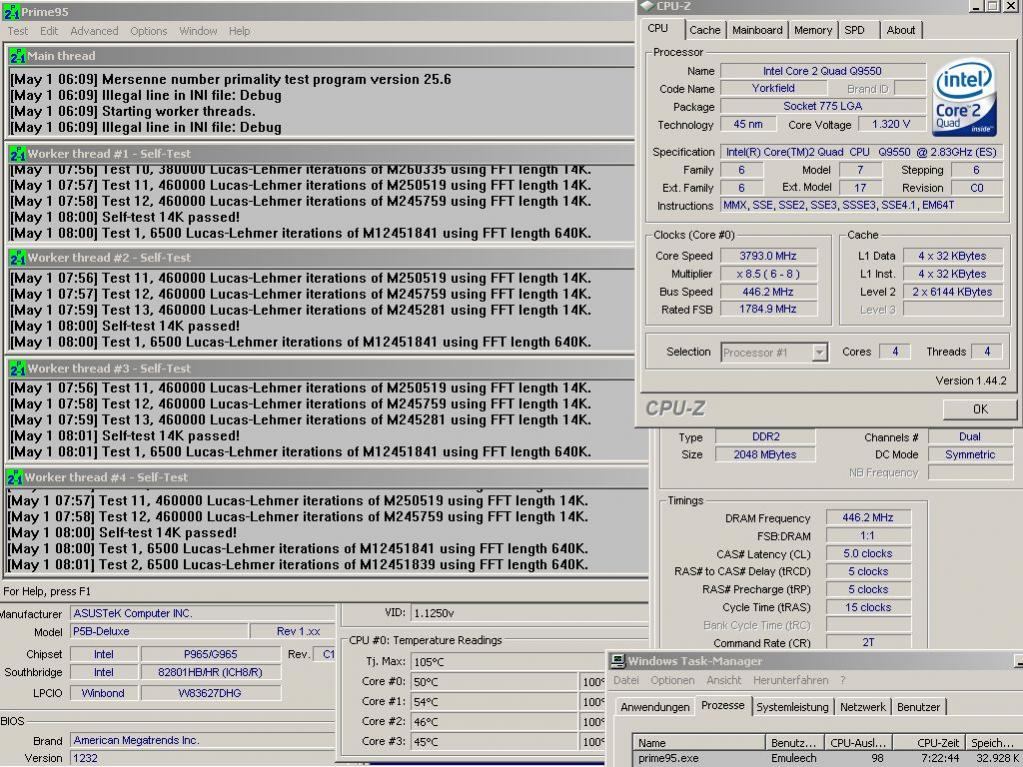Sort by the Benutz... column header
The width and height of the screenshot is (1023, 767).
[794, 743]
